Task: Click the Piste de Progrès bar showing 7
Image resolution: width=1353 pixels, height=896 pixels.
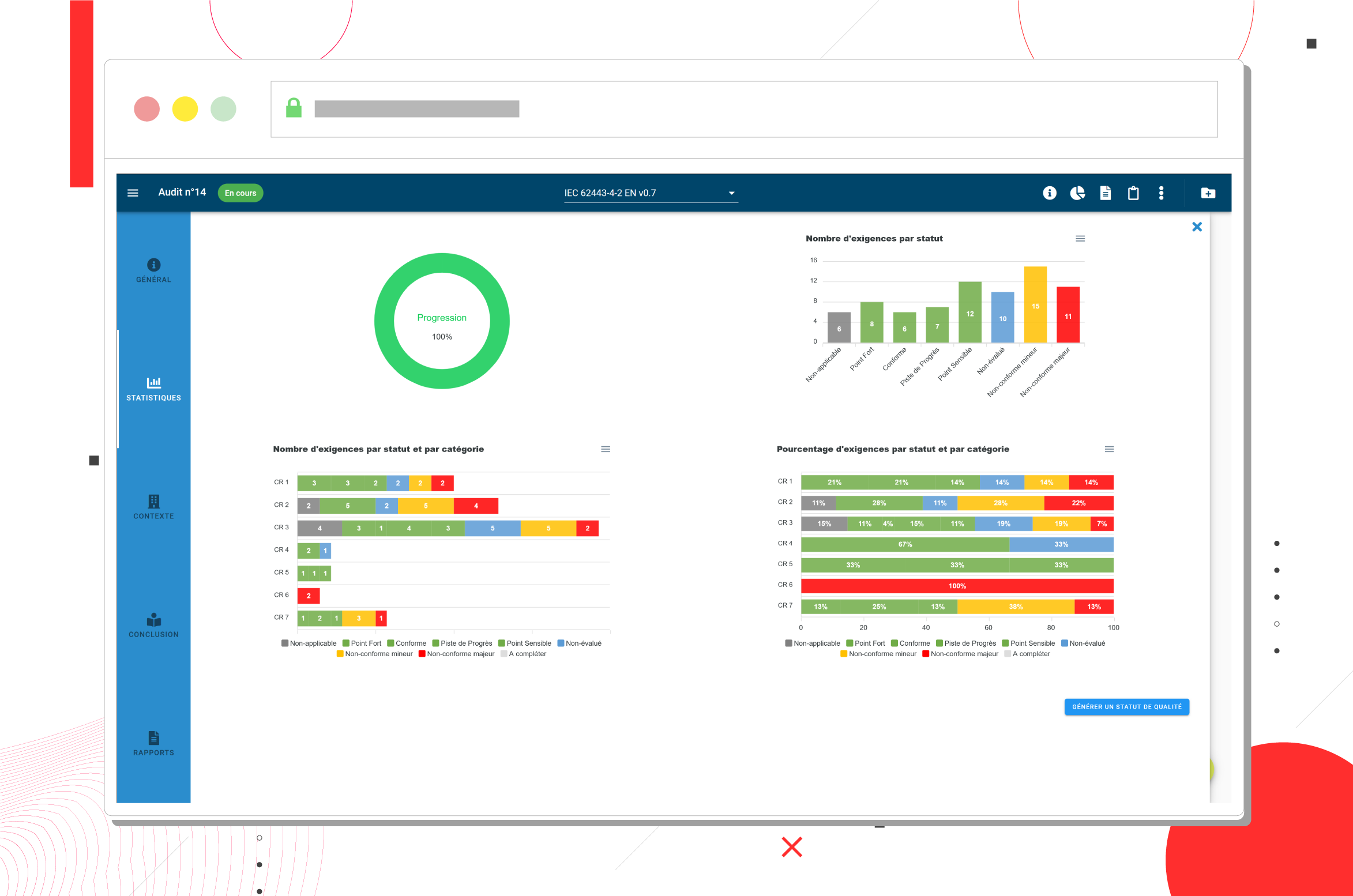Action: click(x=937, y=325)
